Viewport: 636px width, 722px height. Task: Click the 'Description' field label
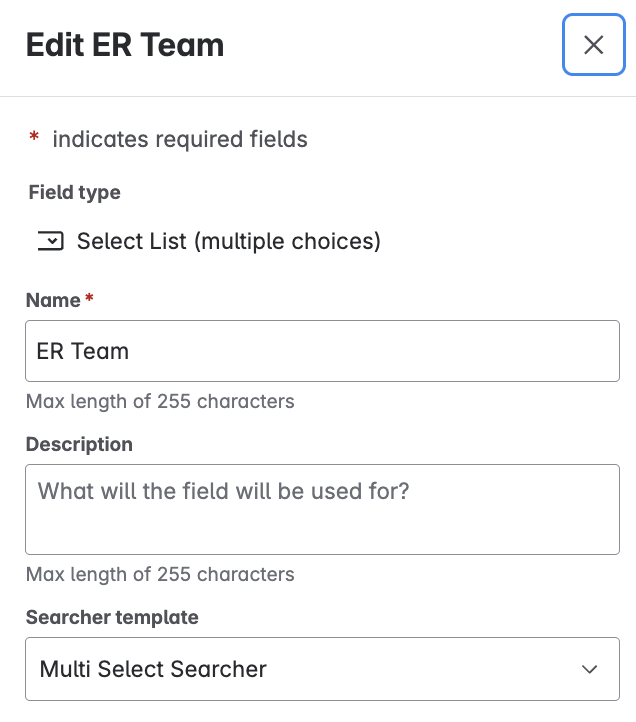pyautogui.click(x=79, y=444)
